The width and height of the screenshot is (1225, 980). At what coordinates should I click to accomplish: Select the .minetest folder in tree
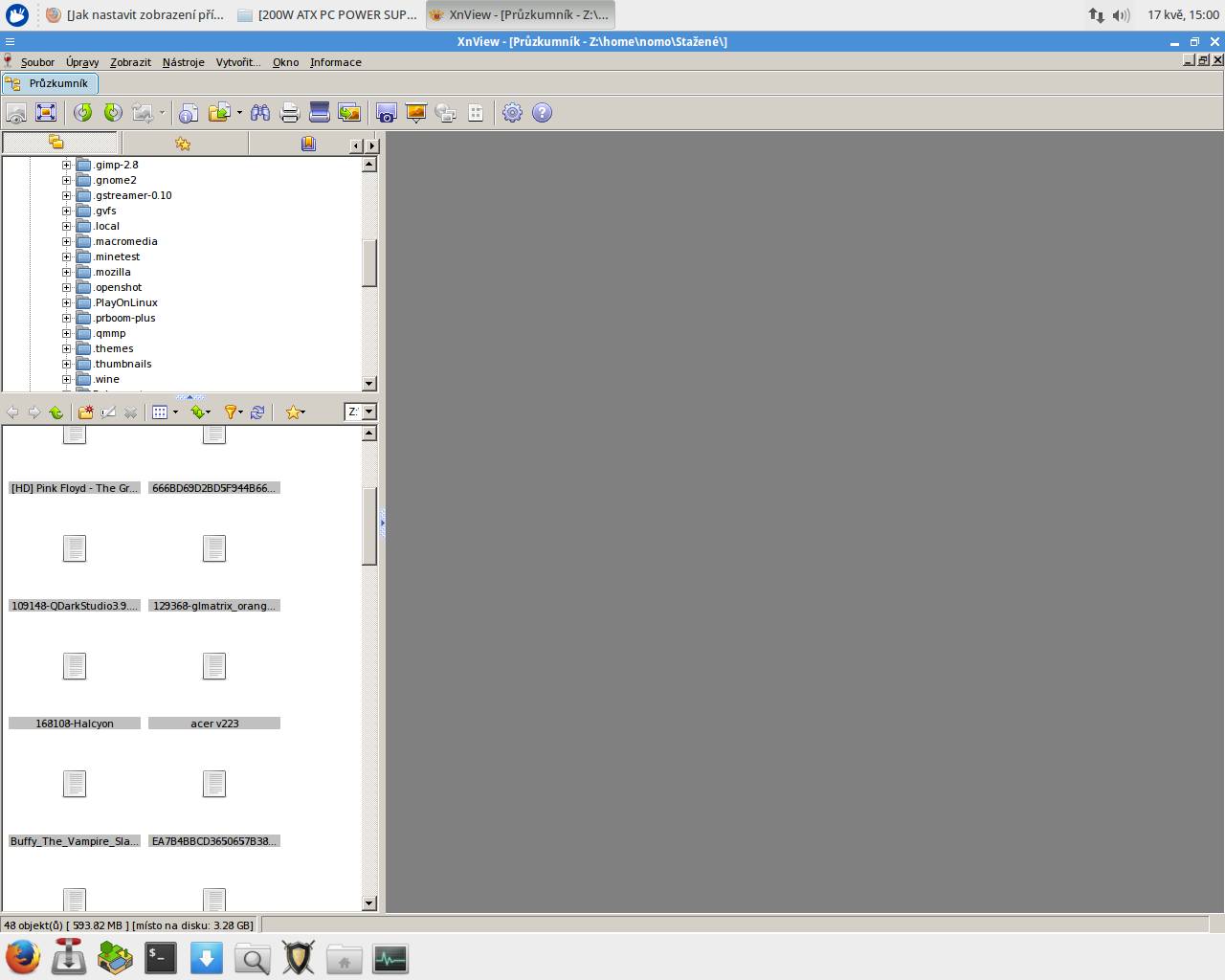point(117,256)
